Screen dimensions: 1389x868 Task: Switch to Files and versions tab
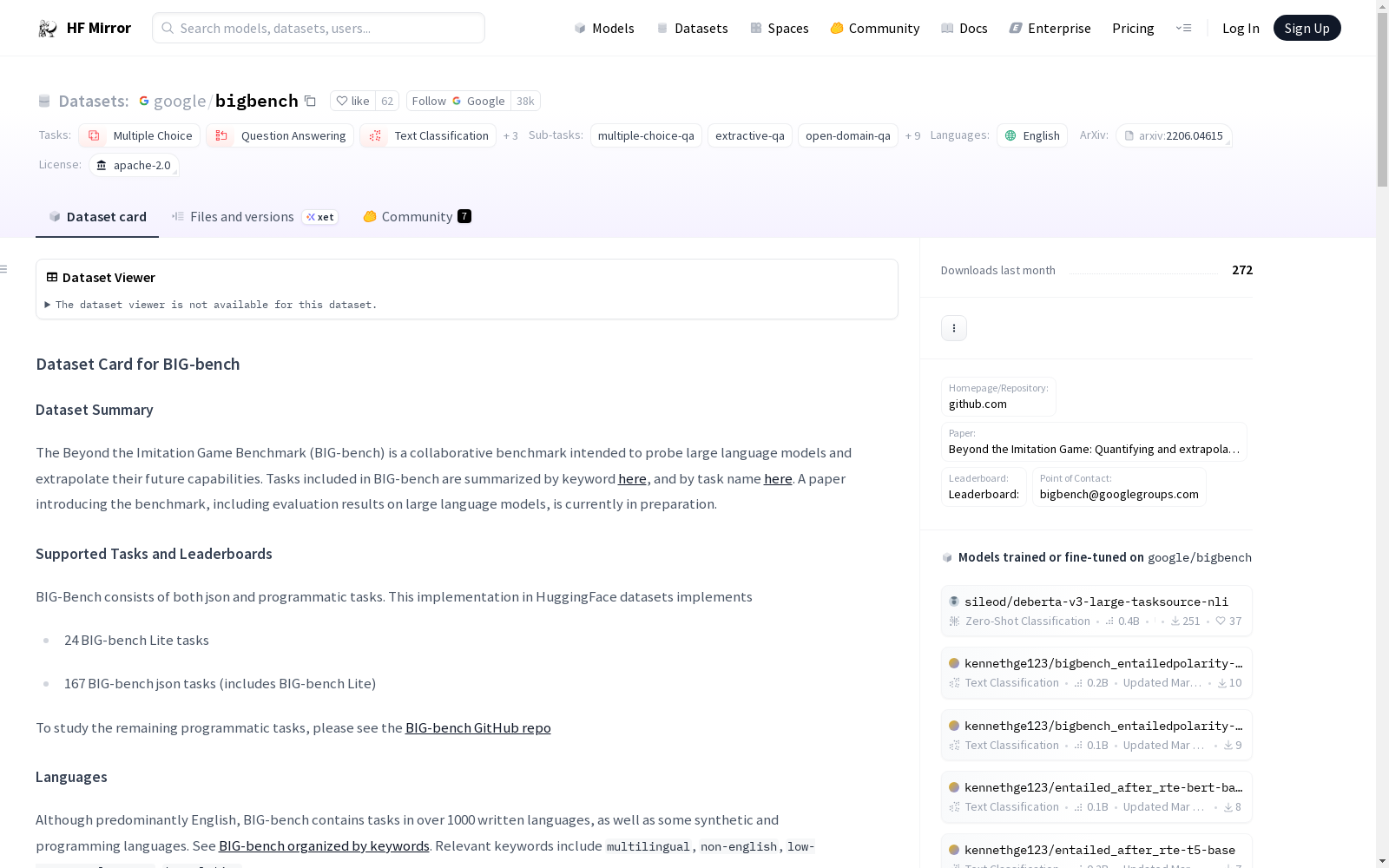pyautogui.click(x=241, y=217)
